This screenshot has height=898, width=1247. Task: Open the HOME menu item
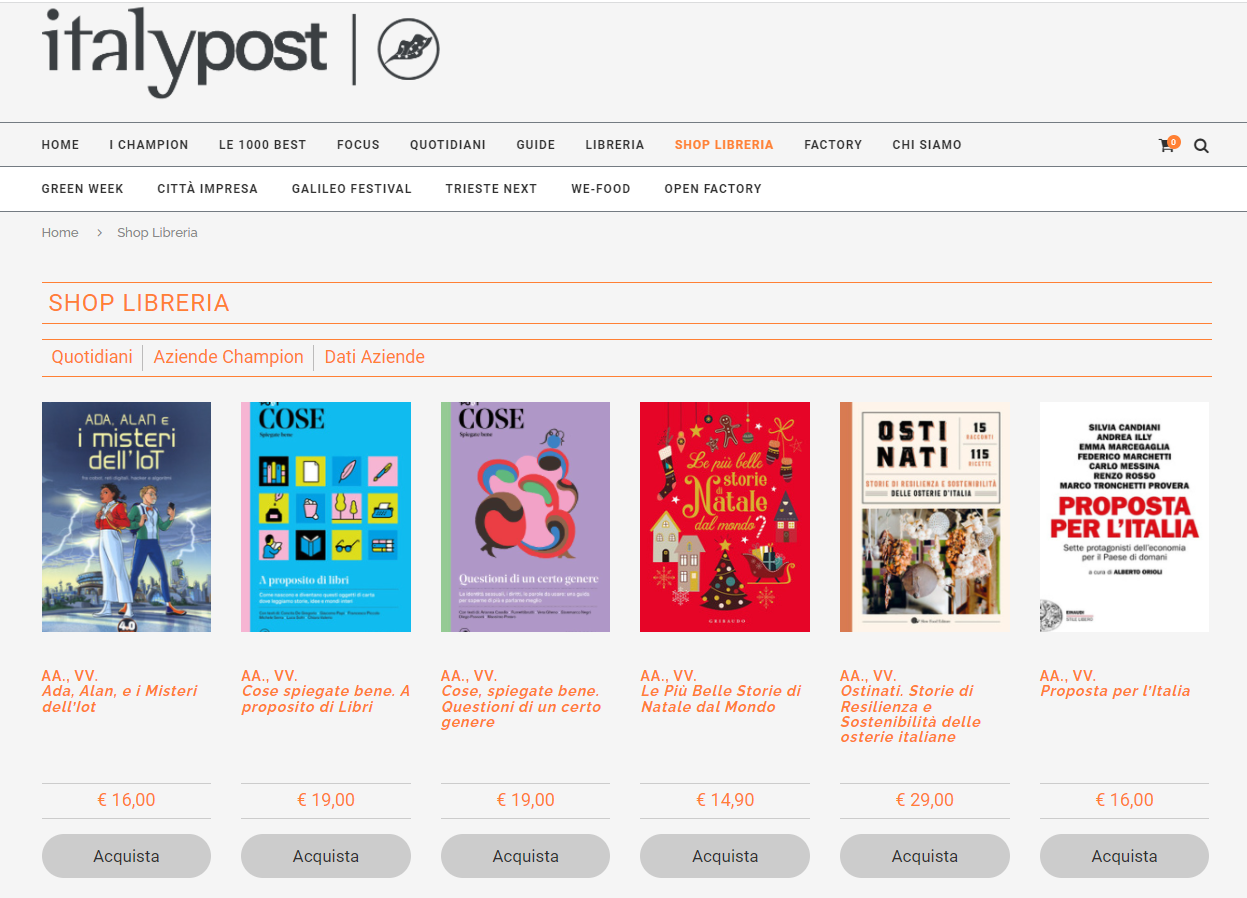click(x=60, y=145)
